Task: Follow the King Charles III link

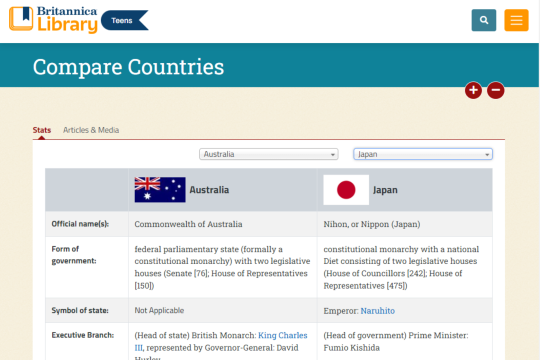Action: point(282,335)
